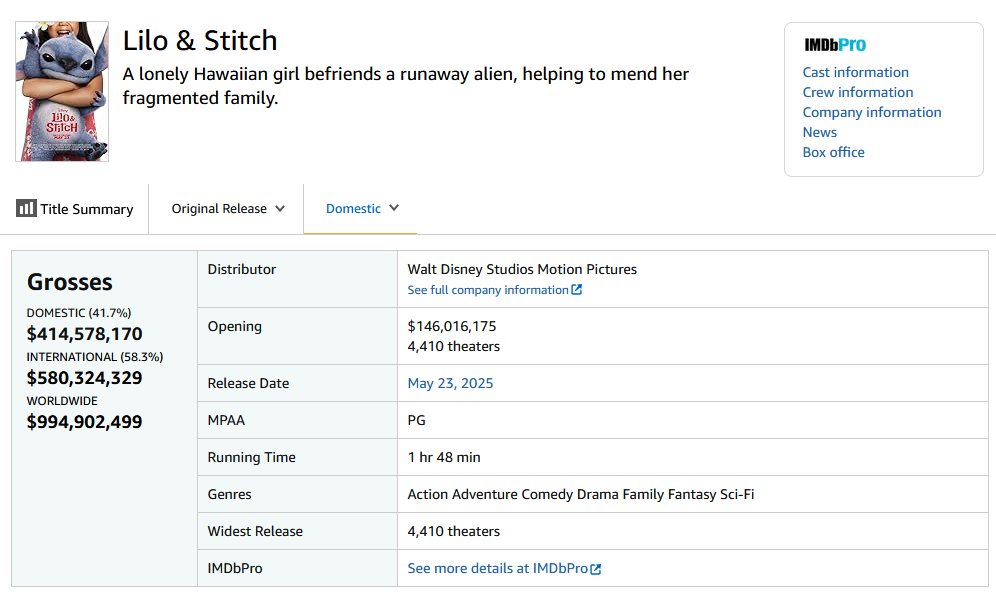Click the opening amount $146,016,175
The image size is (996, 592).
(452, 326)
